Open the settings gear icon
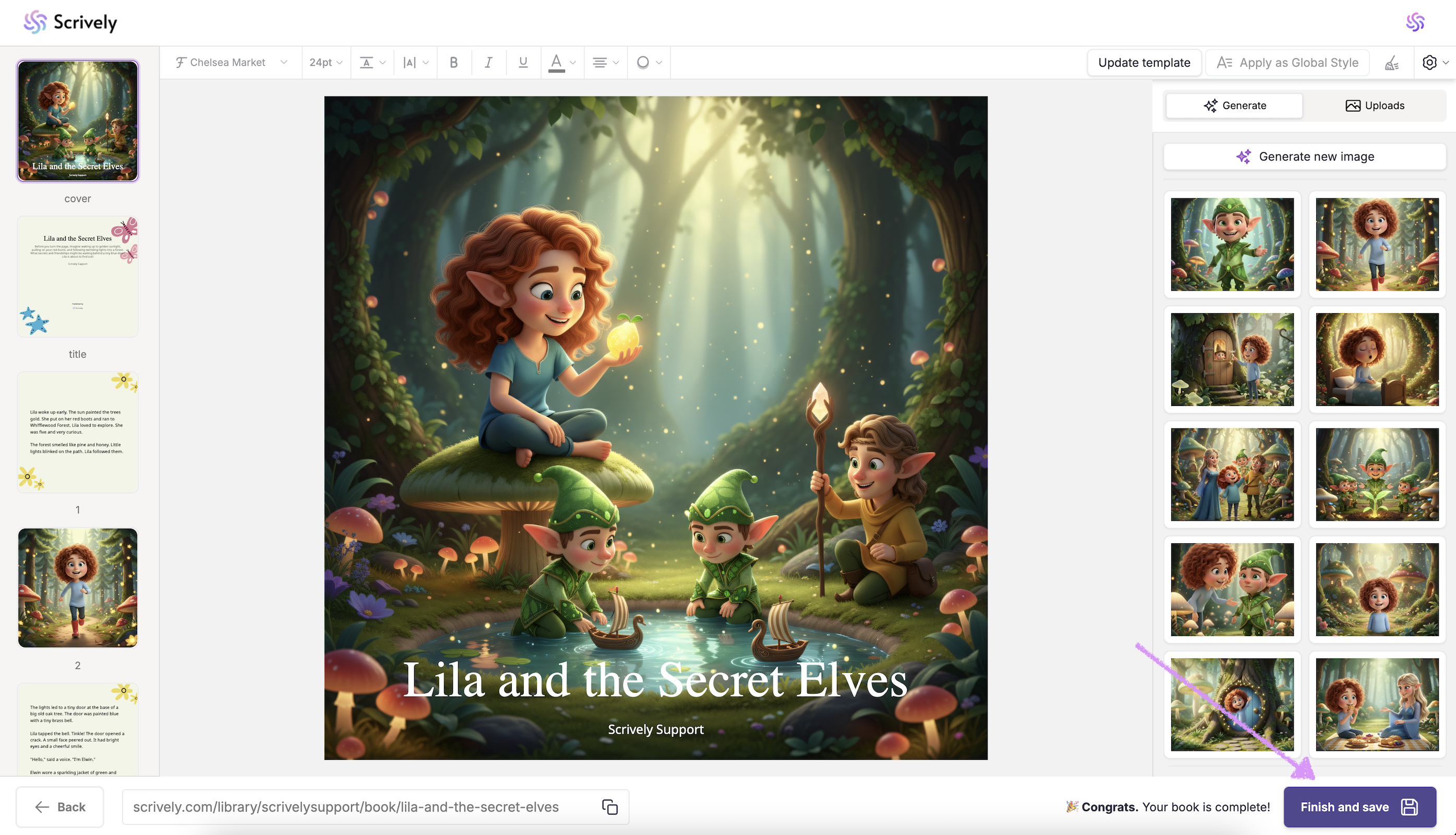This screenshot has height=835, width=1456. click(x=1429, y=63)
